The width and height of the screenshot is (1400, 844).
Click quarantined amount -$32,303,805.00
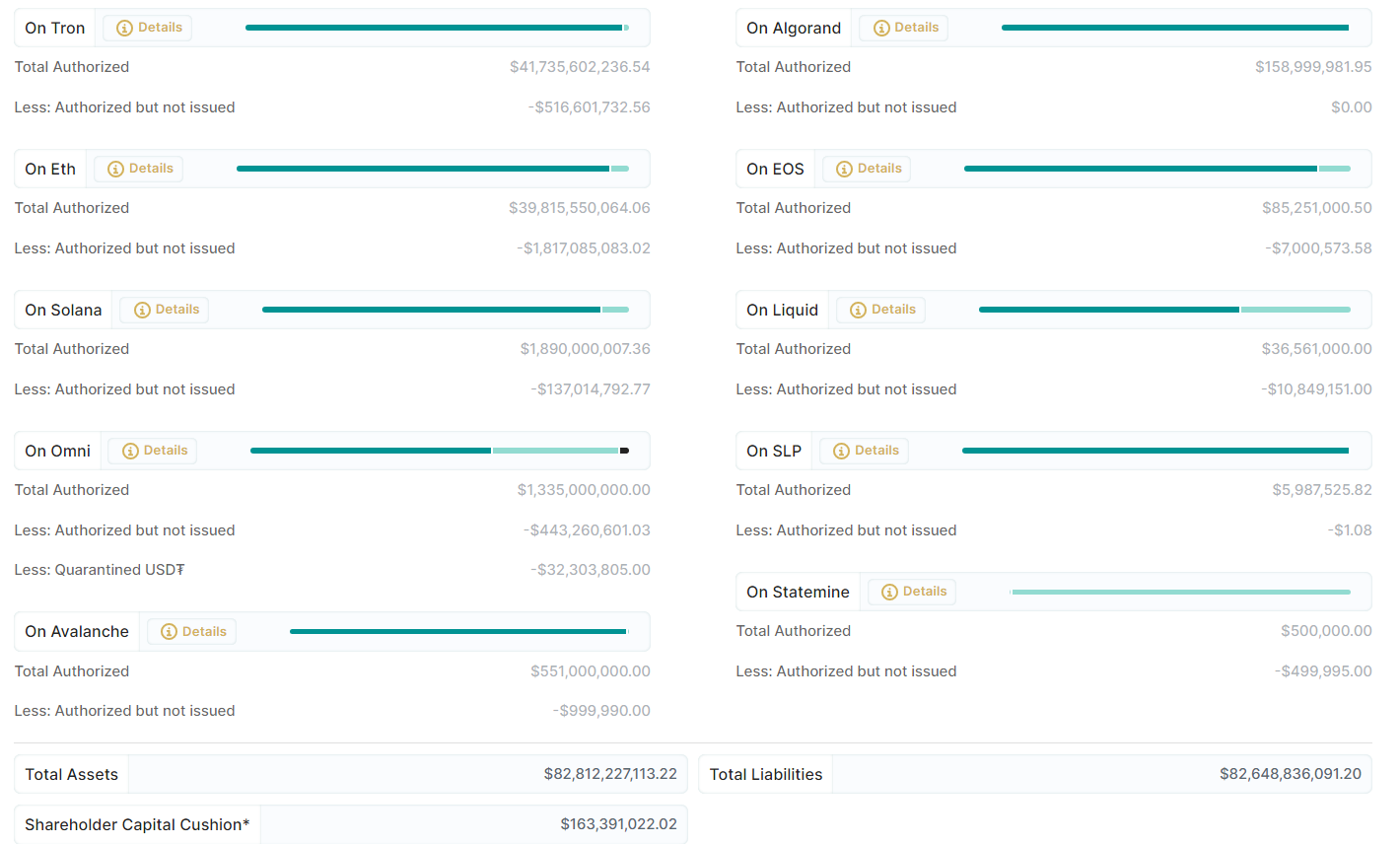tap(591, 570)
